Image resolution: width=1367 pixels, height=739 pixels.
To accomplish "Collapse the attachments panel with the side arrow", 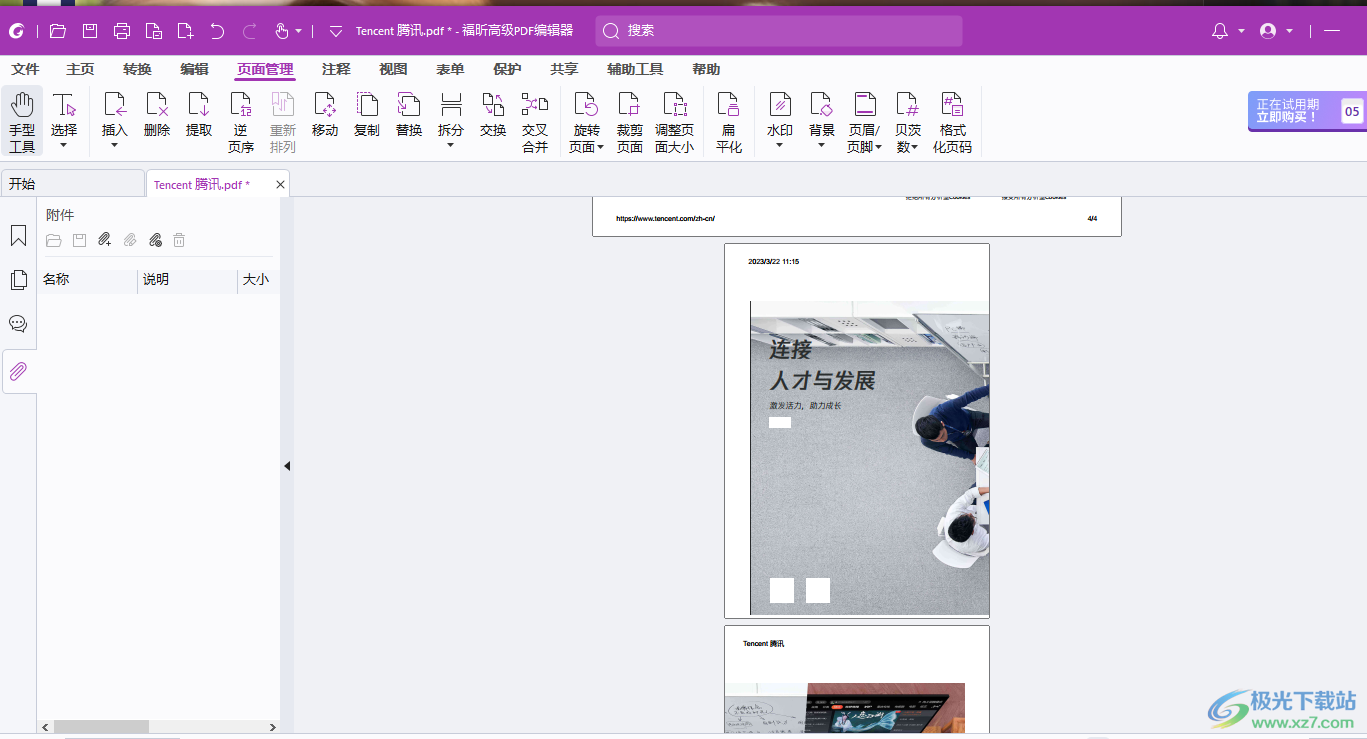I will click(x=287, y=465).
